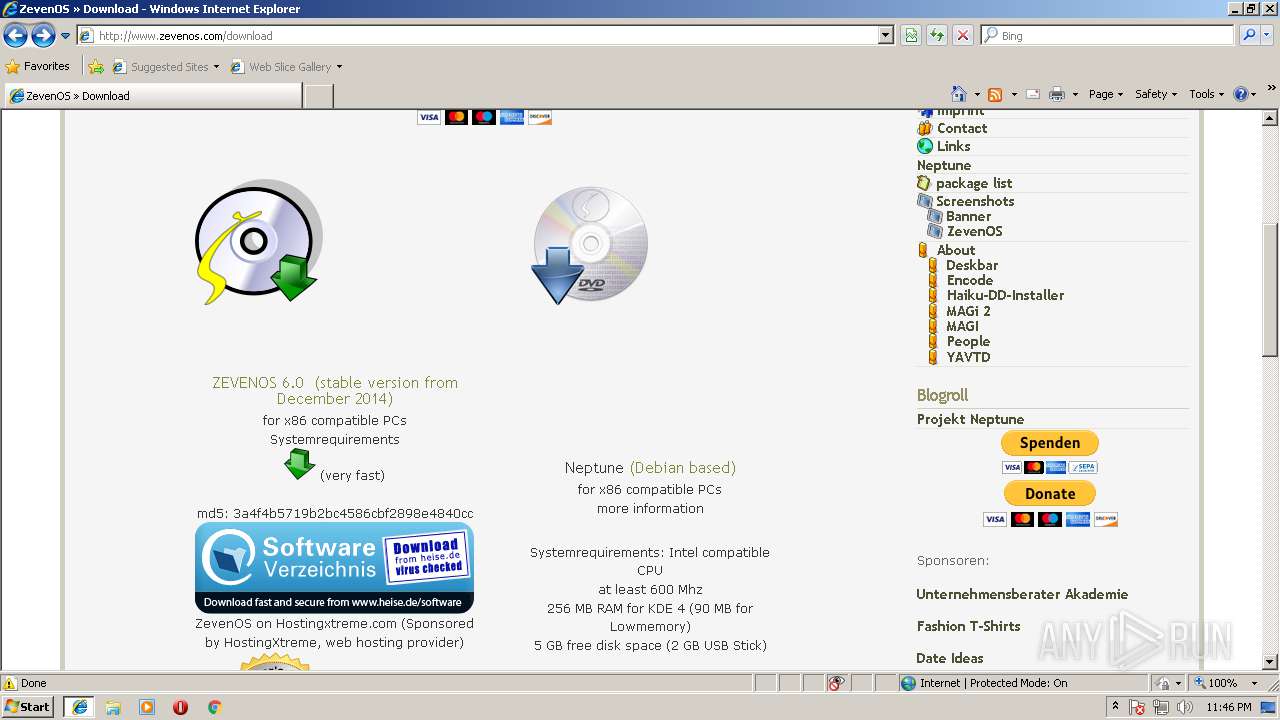Open Recent Pages dropdown arrow

click(66, 36)
